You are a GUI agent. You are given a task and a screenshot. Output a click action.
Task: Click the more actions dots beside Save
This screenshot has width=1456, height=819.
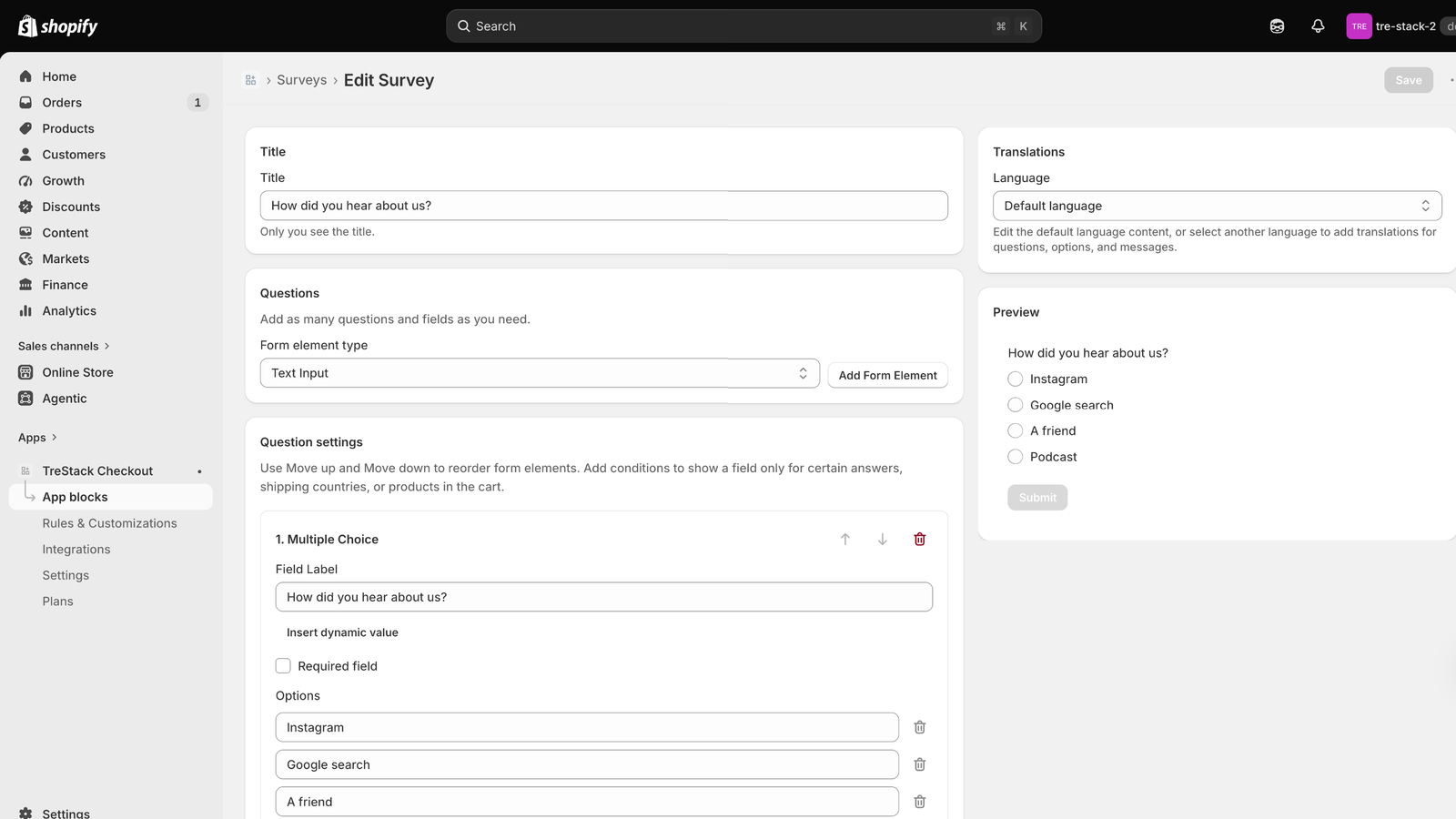pyautogui.click(x=1451, y=80)
